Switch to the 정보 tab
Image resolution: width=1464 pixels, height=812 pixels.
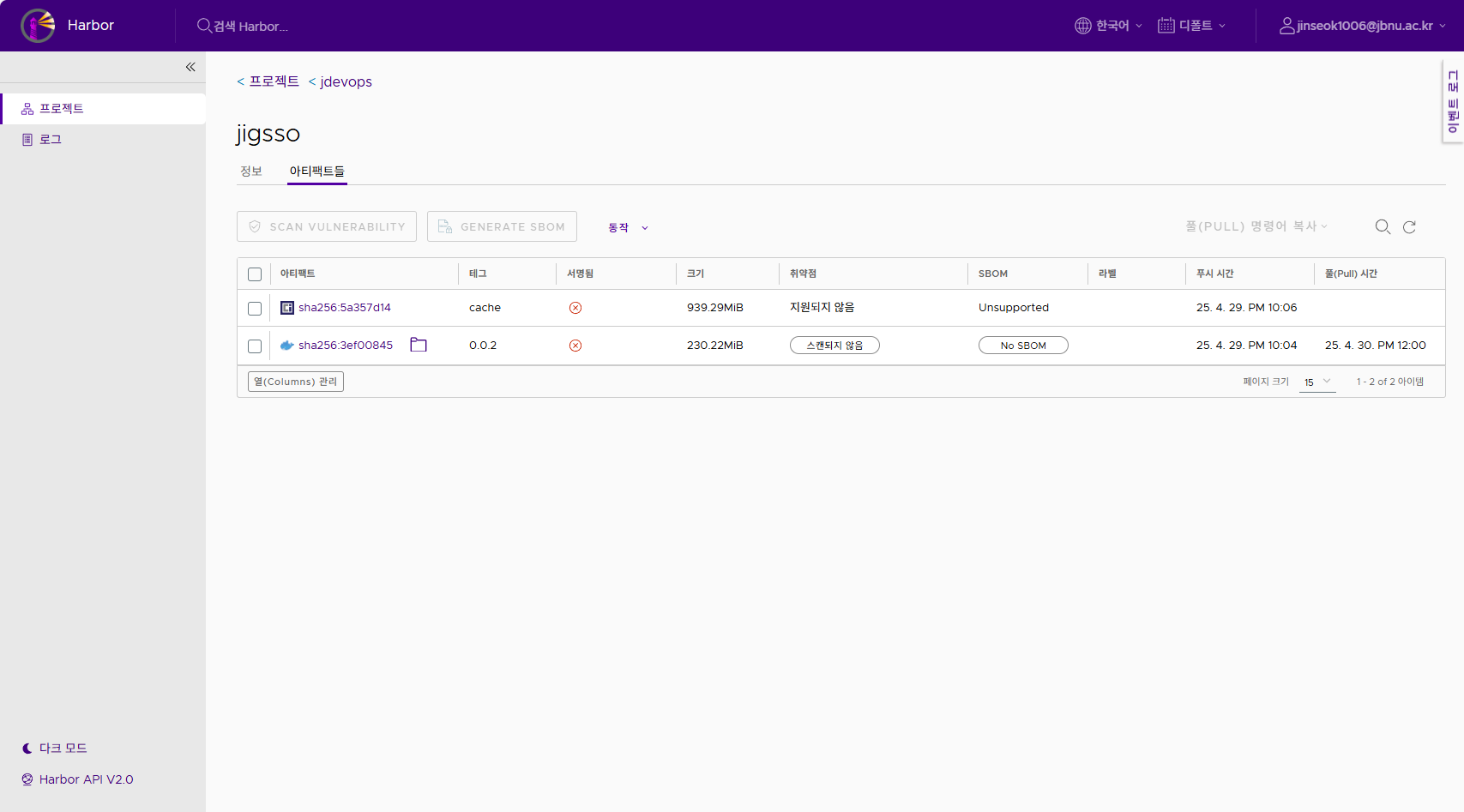251,171
